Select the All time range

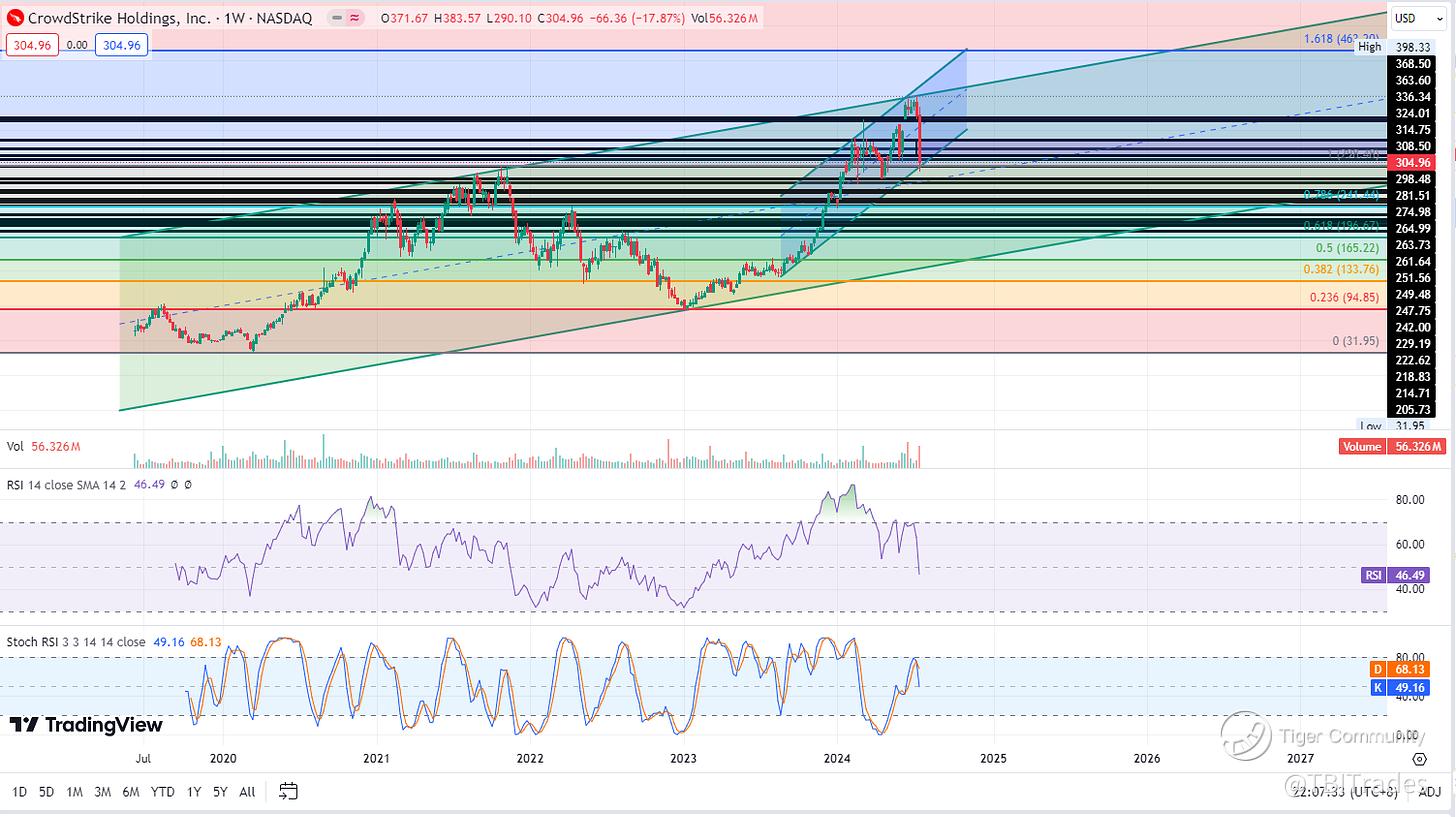[247, 792]
